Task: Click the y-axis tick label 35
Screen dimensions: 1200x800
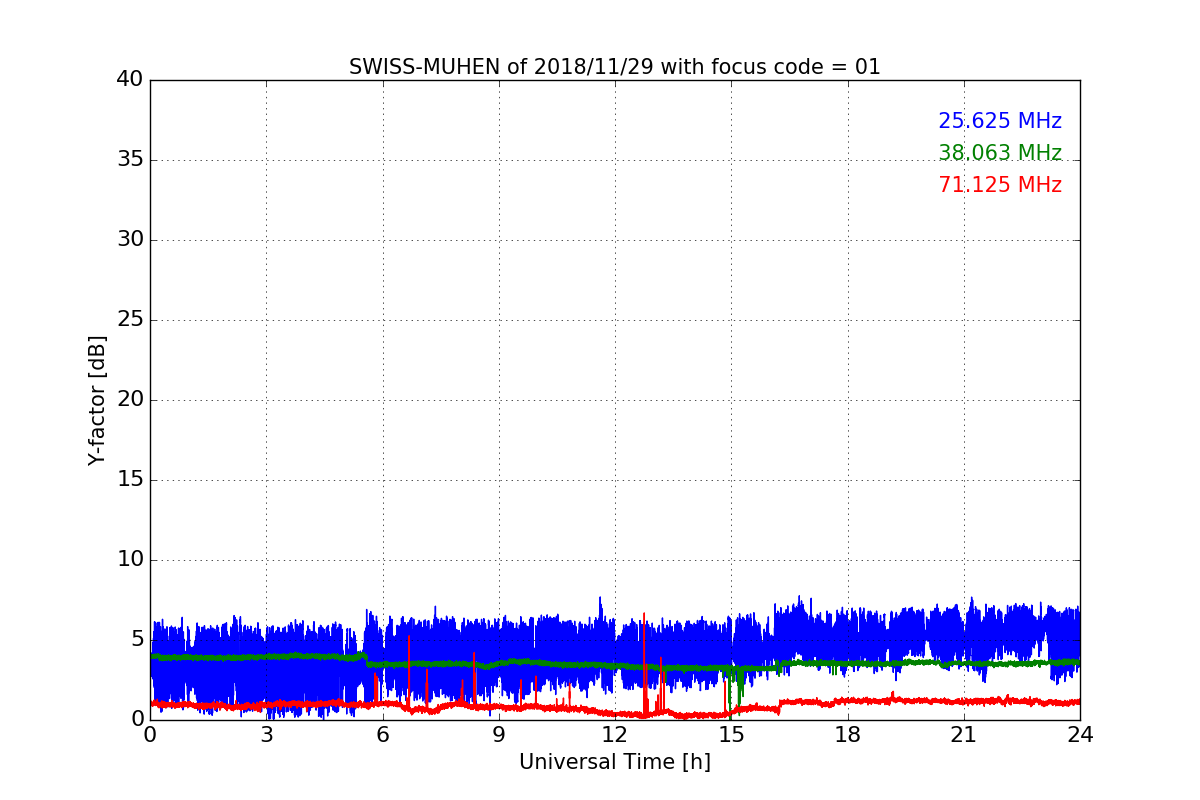Action: coord(130,159)
